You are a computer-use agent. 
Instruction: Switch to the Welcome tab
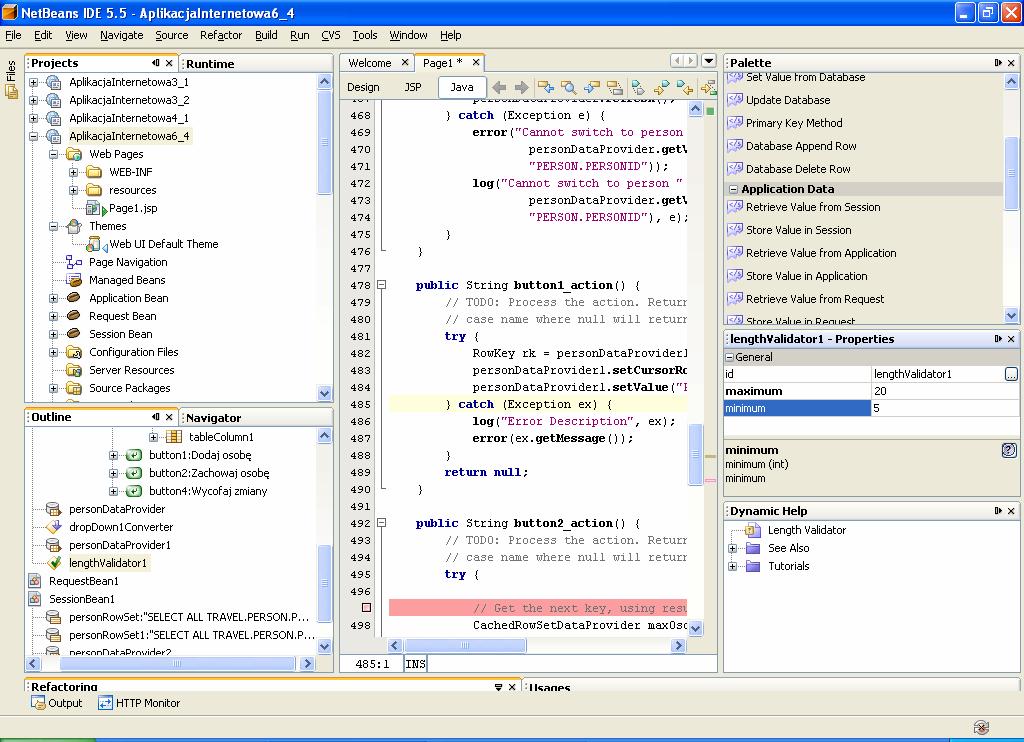pyautogui.click(x=370, y=63)
